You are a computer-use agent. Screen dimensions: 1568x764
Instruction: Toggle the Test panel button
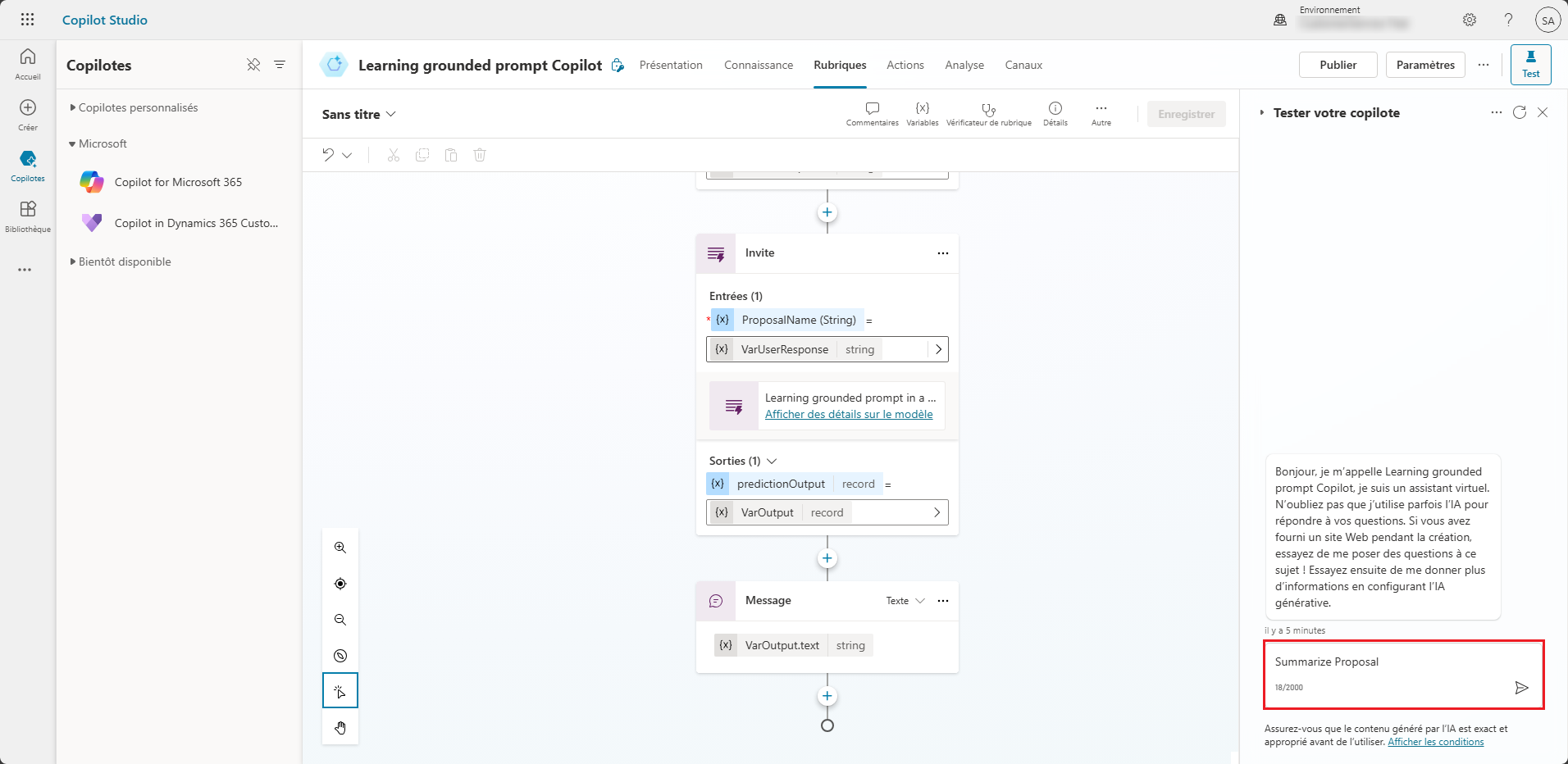pyautogui.click(x=1531, y=65)
